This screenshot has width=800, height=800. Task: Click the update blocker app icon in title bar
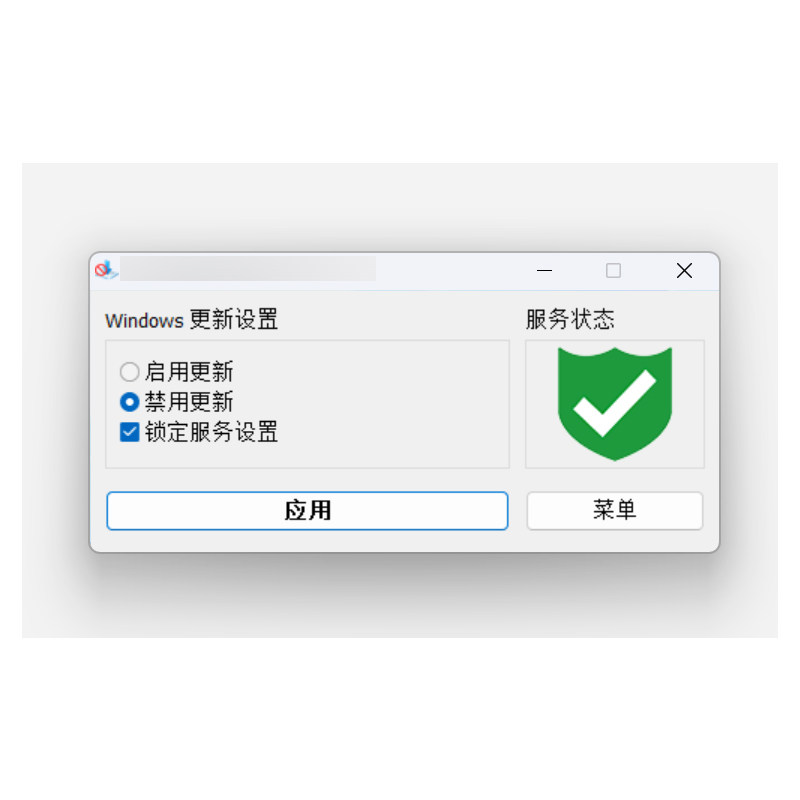click(106, 270)
